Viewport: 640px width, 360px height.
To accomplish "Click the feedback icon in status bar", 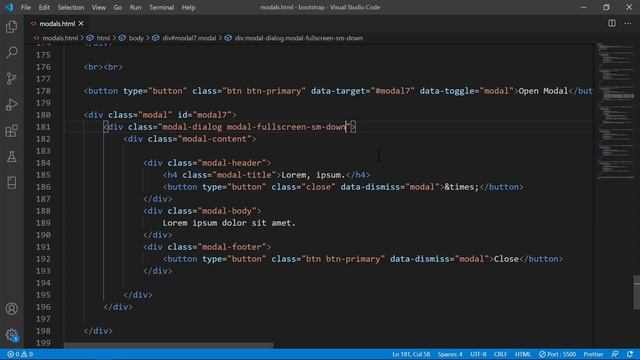I will (615, 354).
